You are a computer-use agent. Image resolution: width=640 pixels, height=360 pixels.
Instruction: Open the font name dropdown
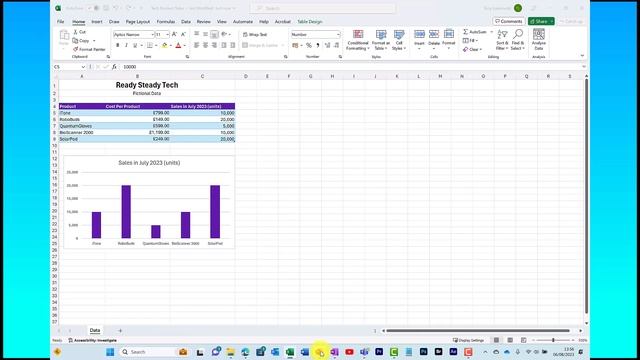coord(152,35)
